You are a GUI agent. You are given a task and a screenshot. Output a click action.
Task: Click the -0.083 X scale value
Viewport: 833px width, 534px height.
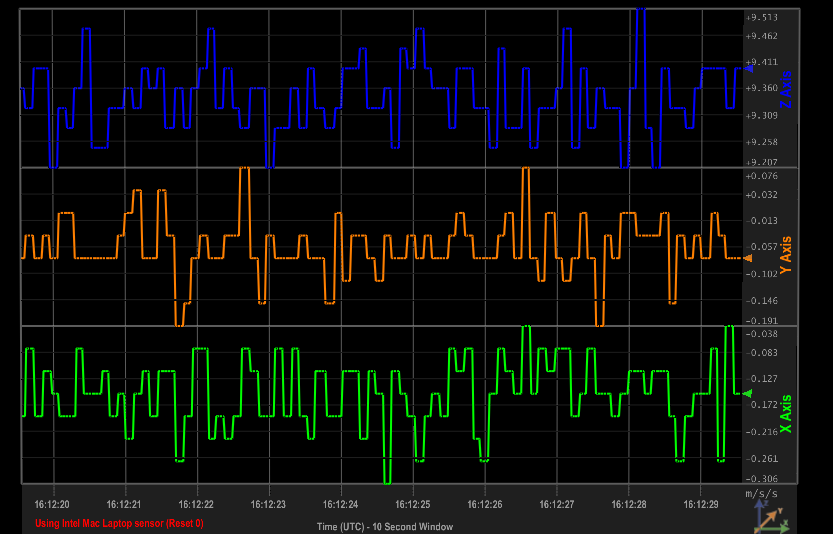762,352
